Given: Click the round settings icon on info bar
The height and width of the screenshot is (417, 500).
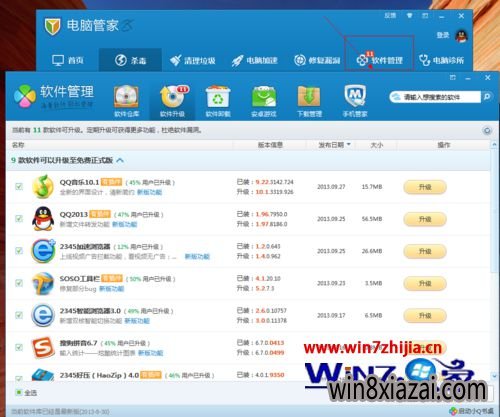Looking at the screenshot, I should click(487, 130).
